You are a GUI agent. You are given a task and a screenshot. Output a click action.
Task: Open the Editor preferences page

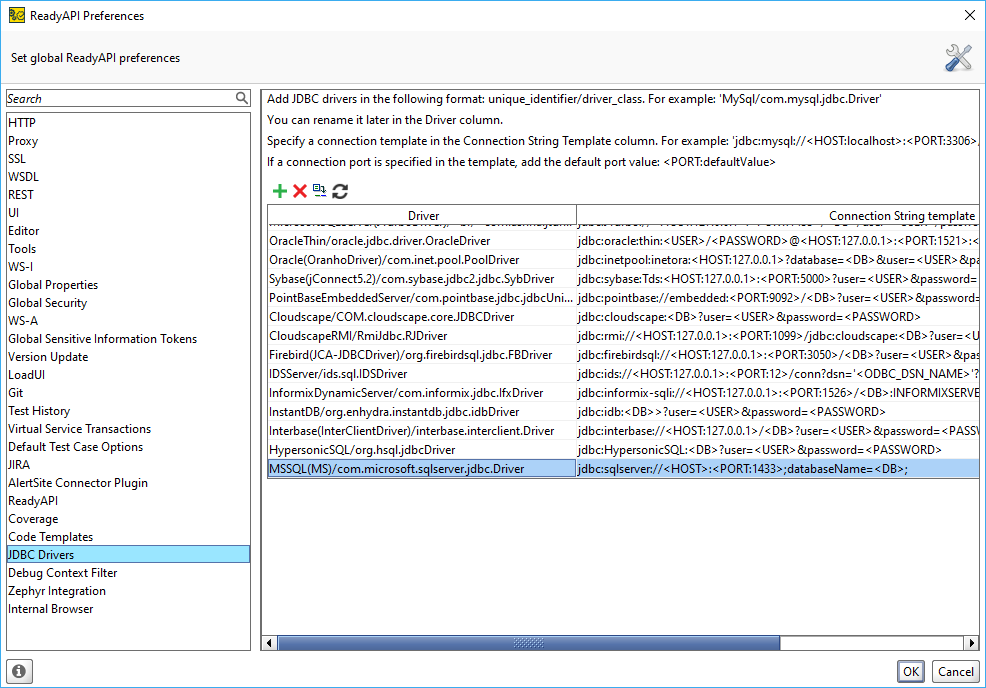tap(128, 231)
